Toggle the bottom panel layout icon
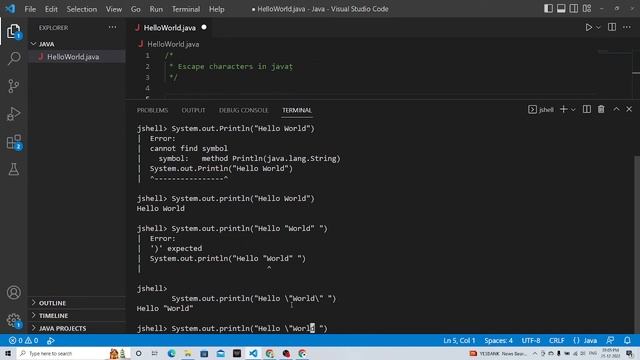The height and width of the screenshot is (360, 640). point(561,9)
